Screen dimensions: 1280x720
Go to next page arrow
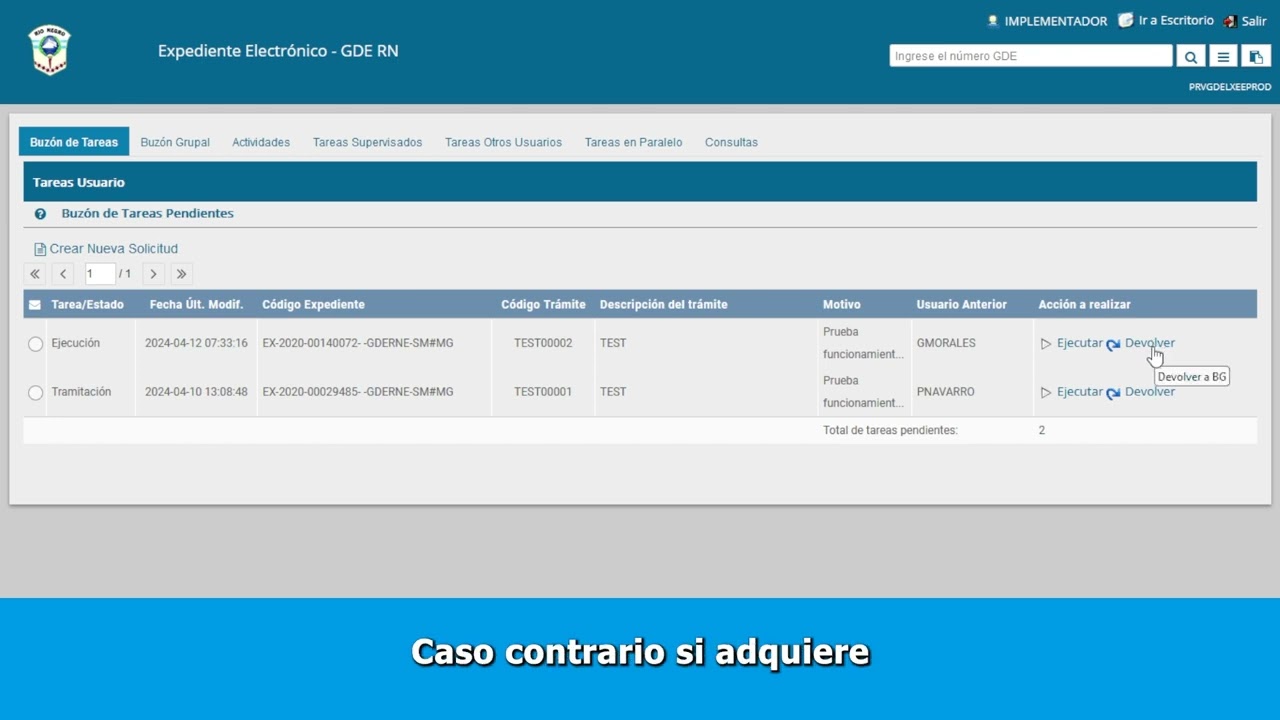(x=153, y=274)
